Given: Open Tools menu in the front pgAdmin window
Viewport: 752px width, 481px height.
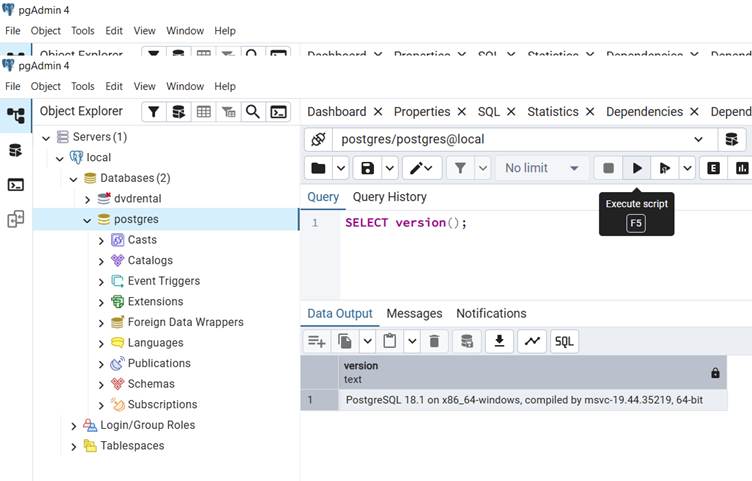Looking at the screenshot, I should click(83, 86).
